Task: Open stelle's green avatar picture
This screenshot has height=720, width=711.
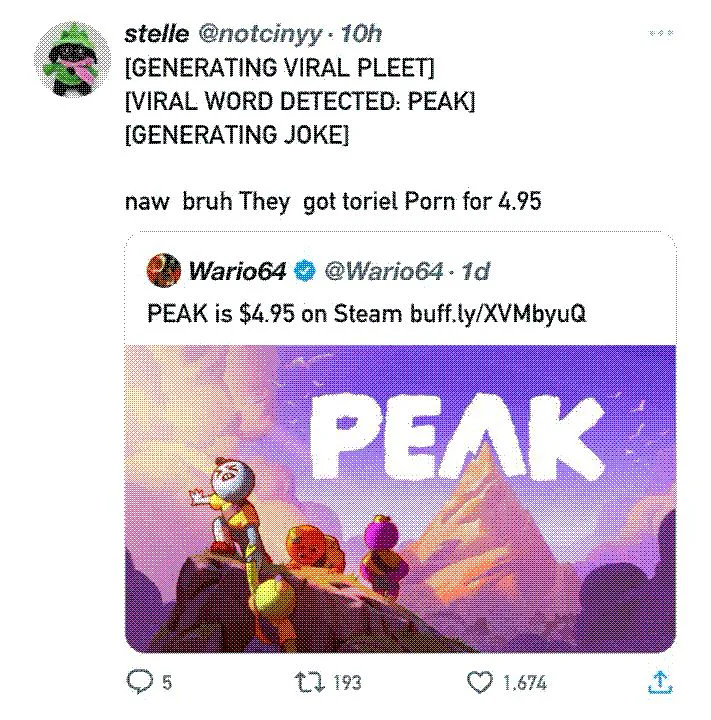Action: pyautogui.click(x=73, y=59)
